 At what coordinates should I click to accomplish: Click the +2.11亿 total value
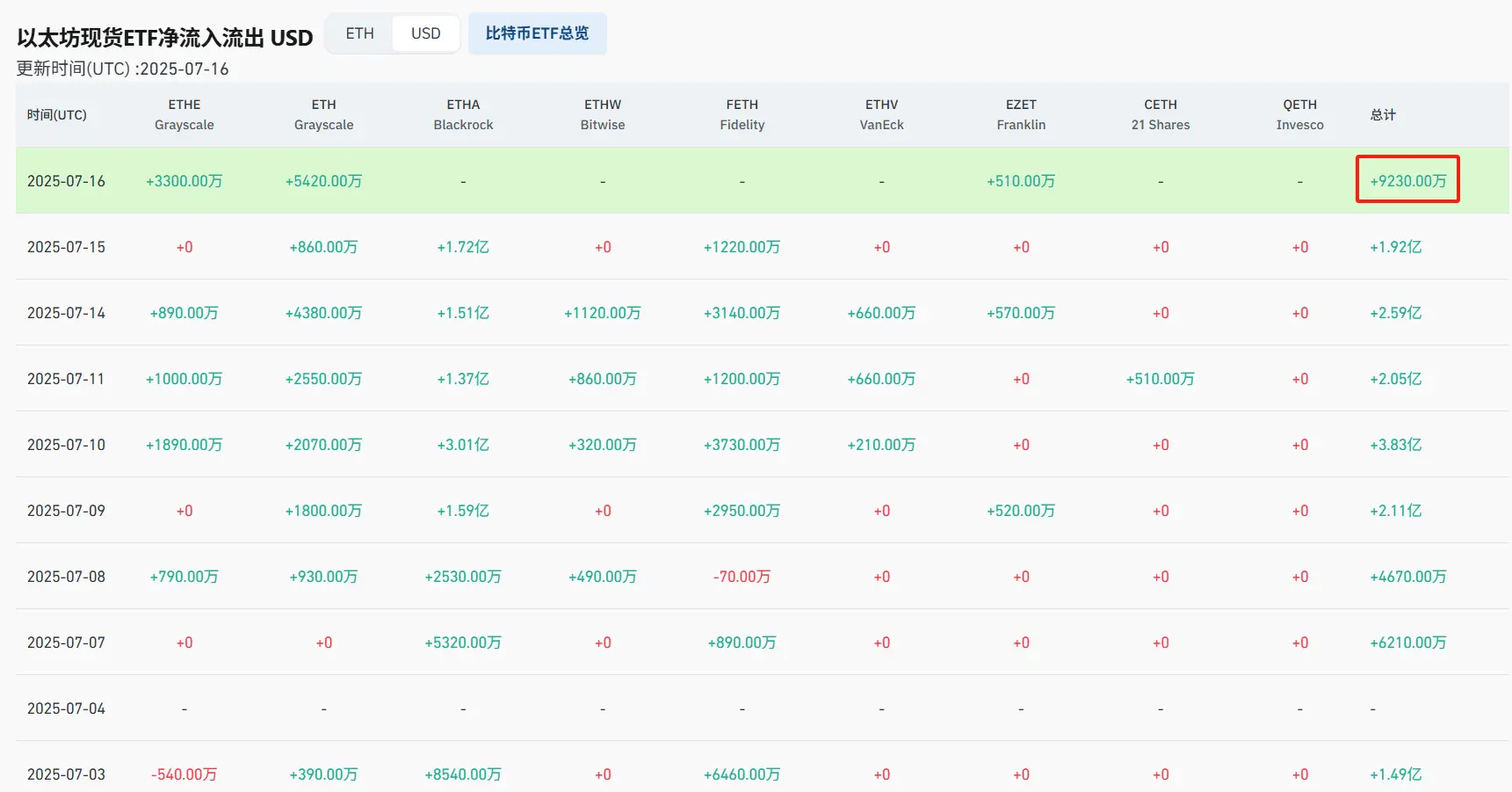point(1396,511)
